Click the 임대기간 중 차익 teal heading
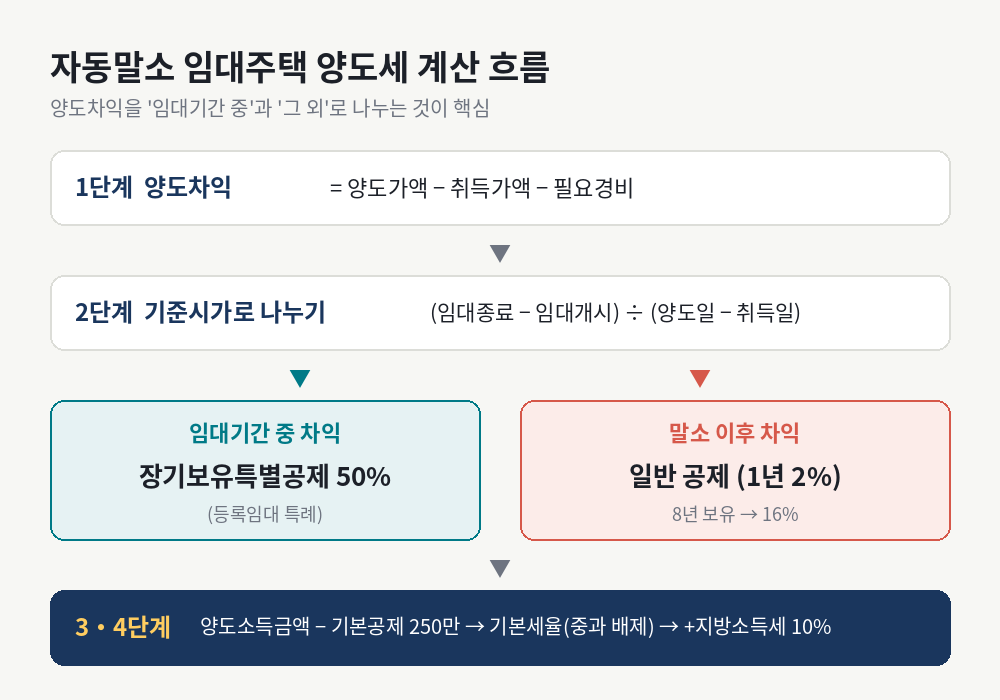 tap(265, 433)
